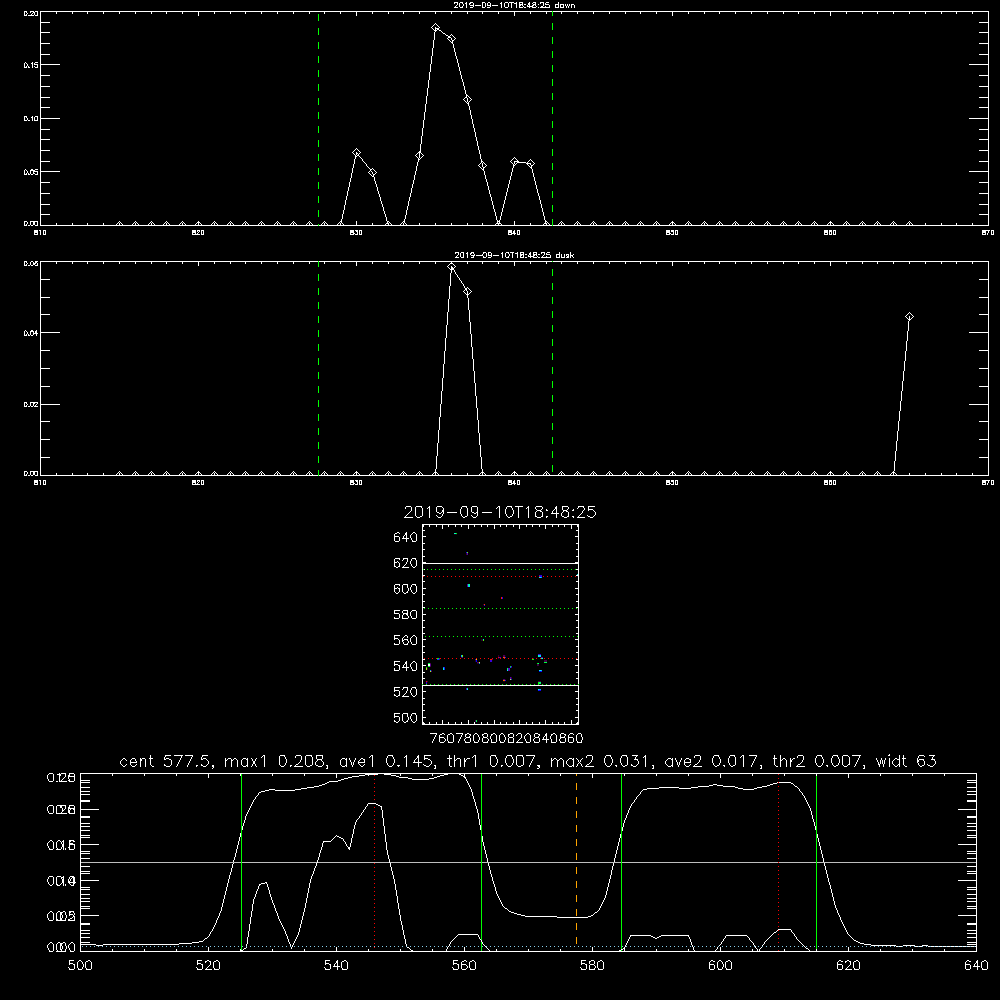
Task: Select the isolated dusk diamond marker near 0.045
Action: point(909,317)
